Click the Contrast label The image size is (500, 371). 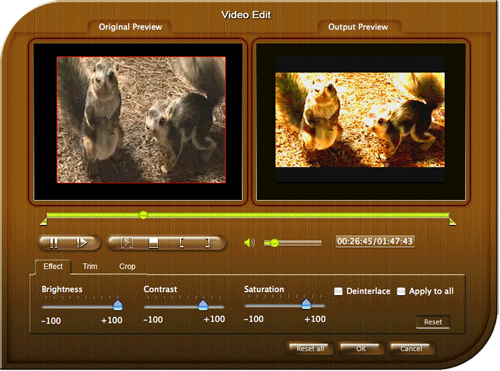[x=160, y=289]
